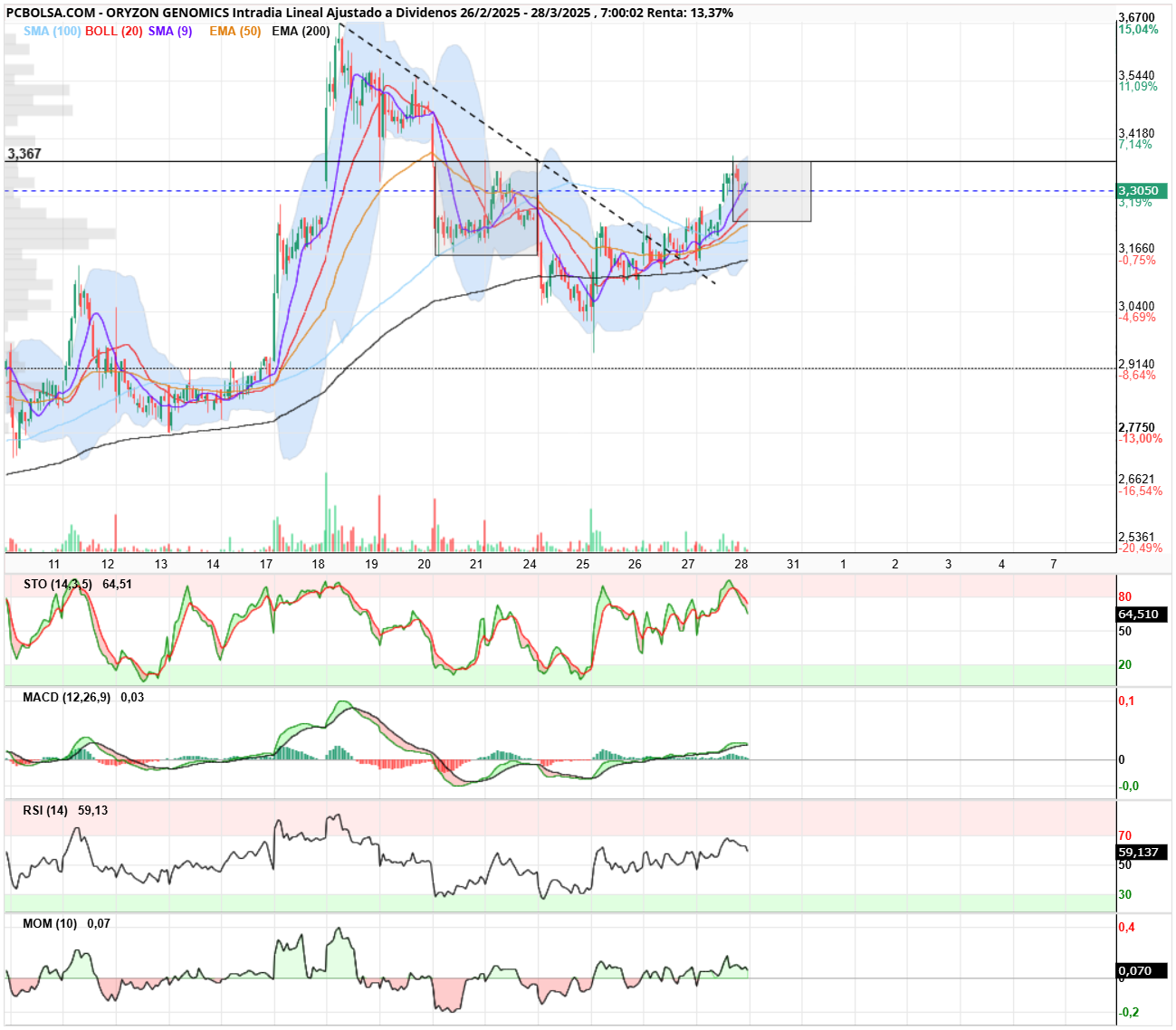Click the -20,49% percentage label
The height and width of the screenshot is (1030, 1176).
point(1141,548)
